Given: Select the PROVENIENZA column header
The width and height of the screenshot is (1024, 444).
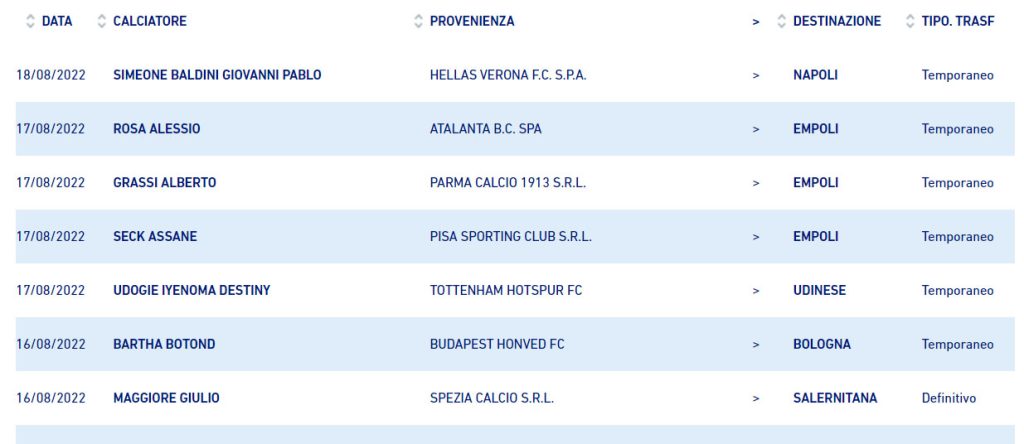Looking at the screenshot, I should click(x=472, y=22).
